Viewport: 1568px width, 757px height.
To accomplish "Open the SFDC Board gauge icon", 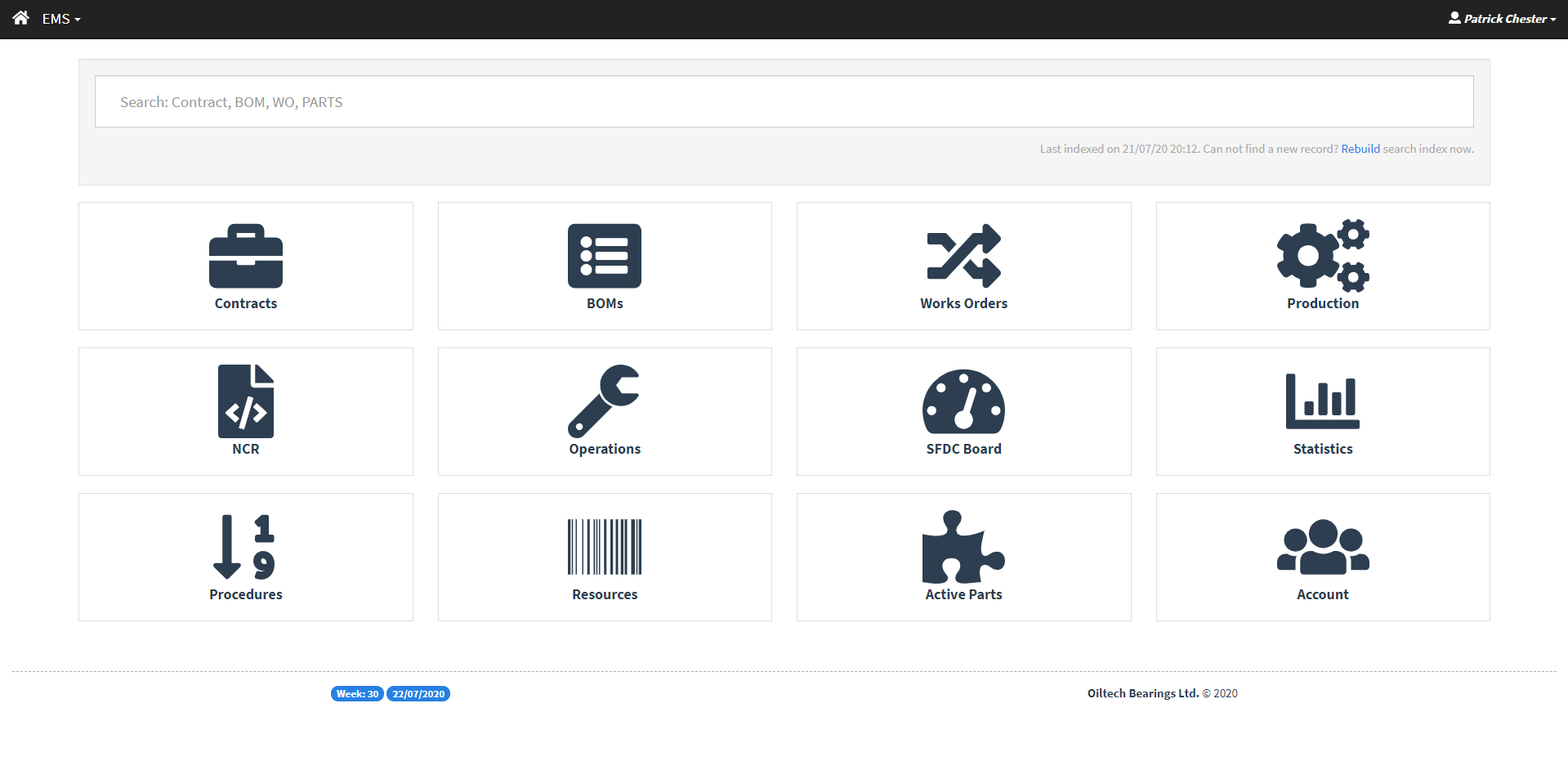I will (x=963, y=401).
